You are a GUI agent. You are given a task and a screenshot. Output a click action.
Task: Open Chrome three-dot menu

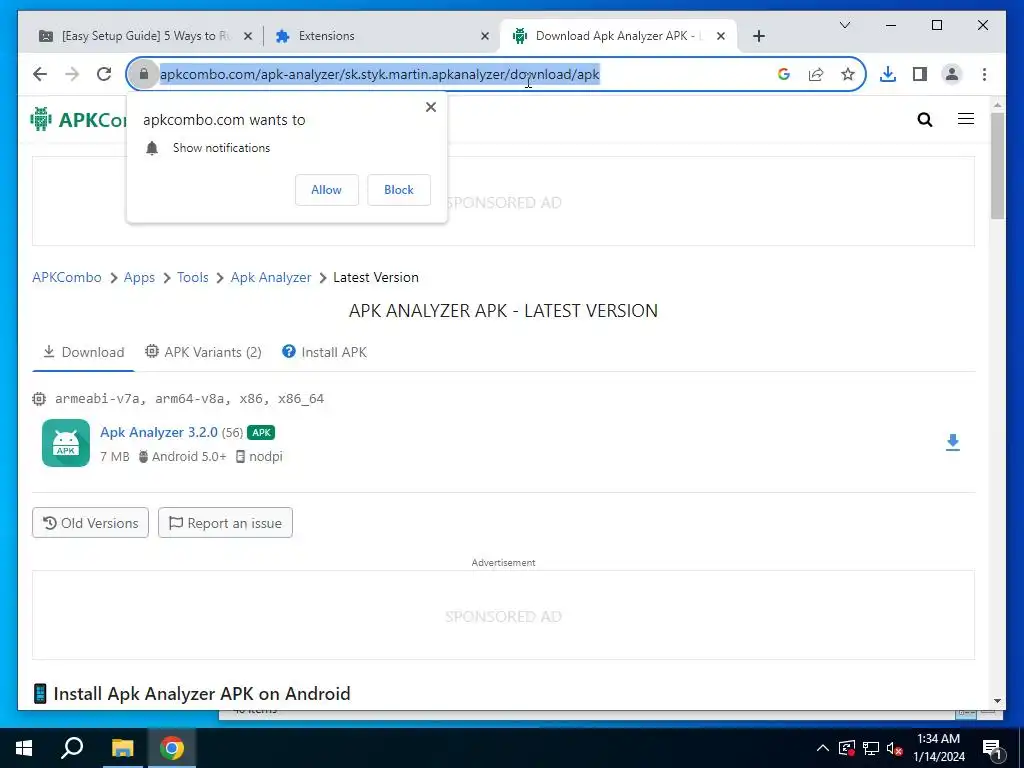click(984, 74)
